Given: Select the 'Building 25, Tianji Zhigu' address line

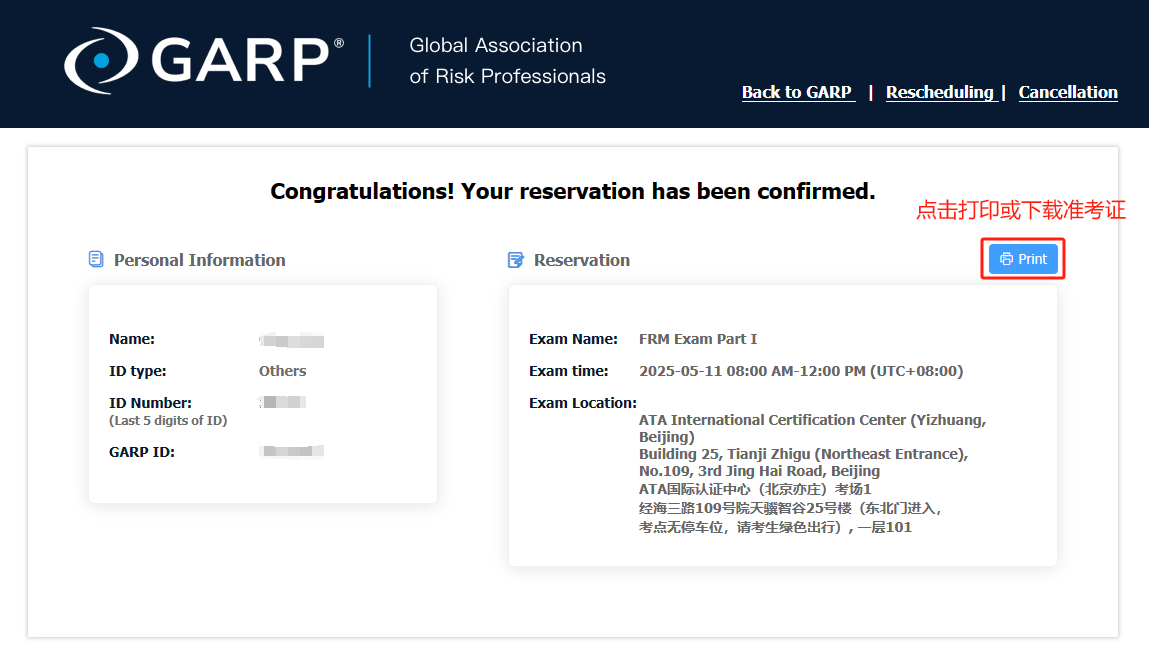Looking at the screenshot, I should pyautogui.click(x=803, y=454).
